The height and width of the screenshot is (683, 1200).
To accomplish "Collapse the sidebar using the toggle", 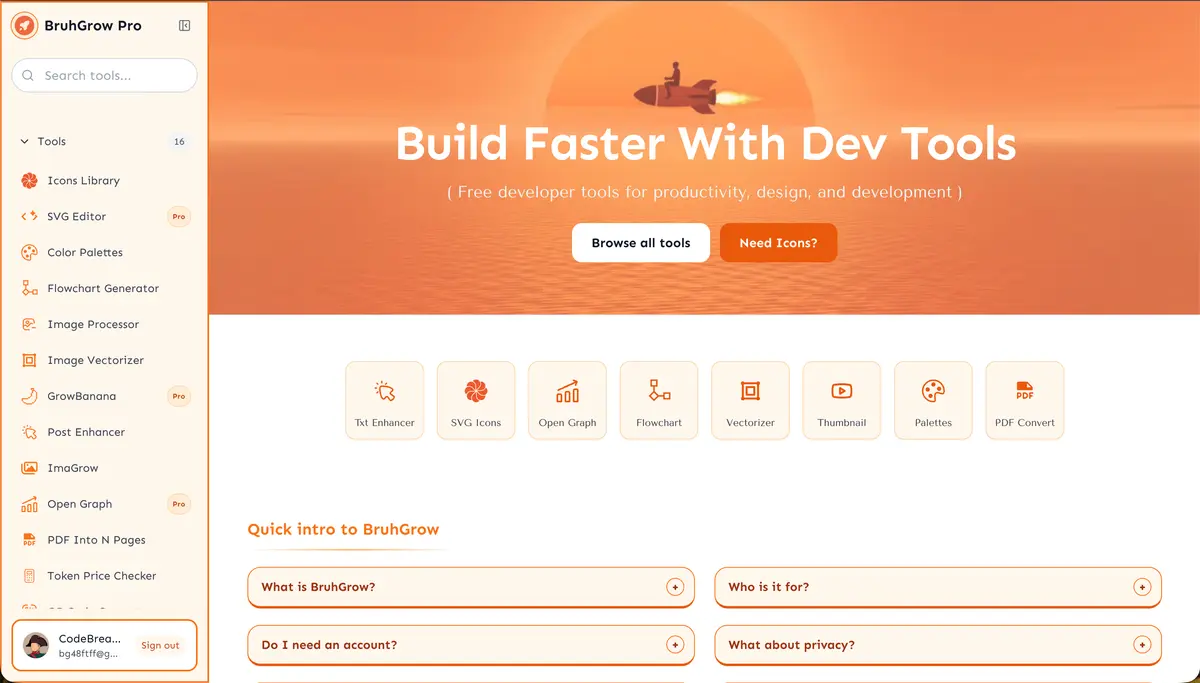I will (183, 26).
